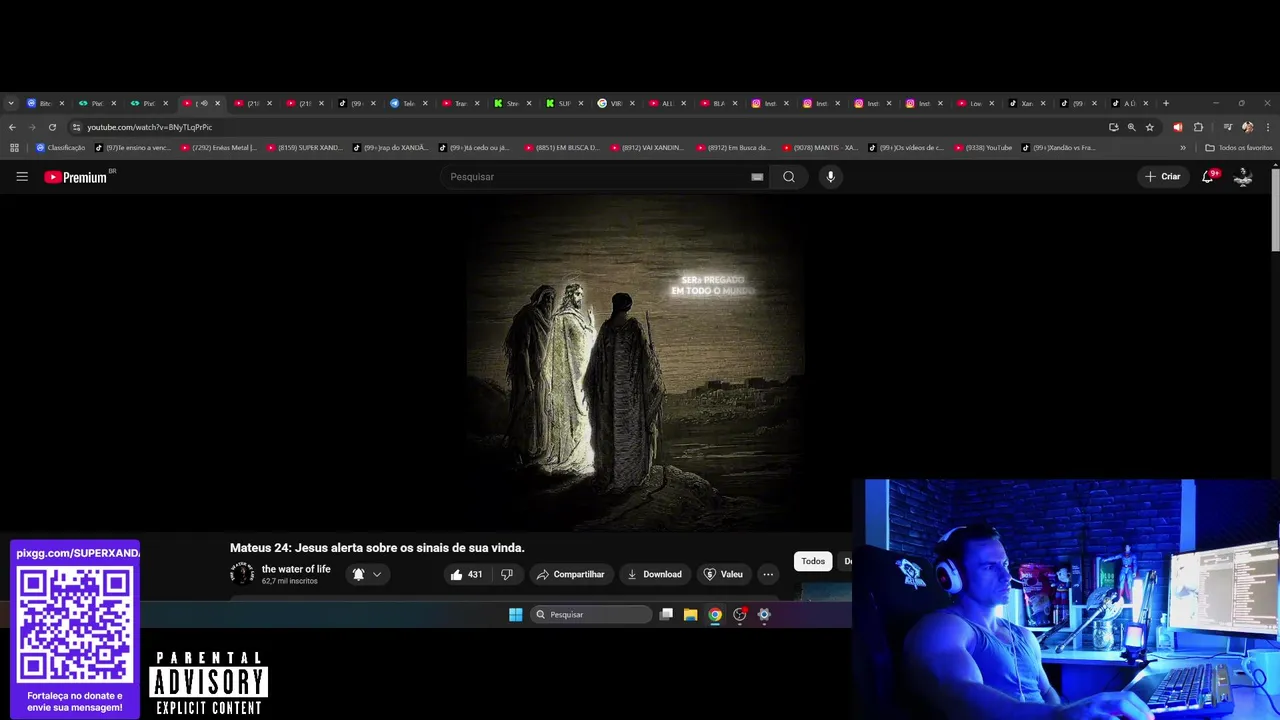Click the Compartilhar share button
The height and width of the screenshot is (720, 1280).
pos(570,574)
